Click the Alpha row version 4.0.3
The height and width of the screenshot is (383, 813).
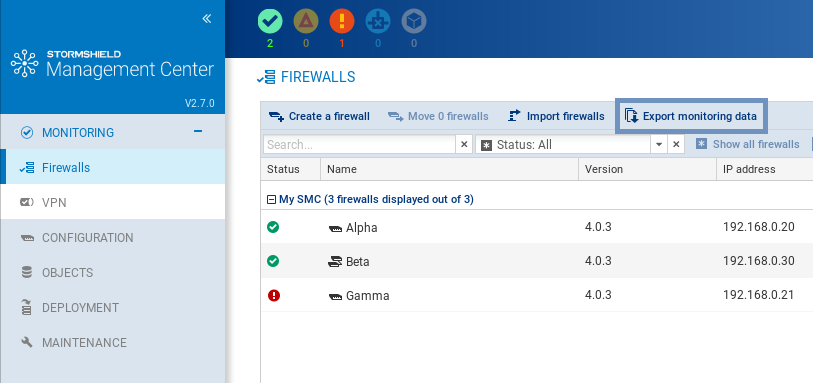click(x=598, y=226)
